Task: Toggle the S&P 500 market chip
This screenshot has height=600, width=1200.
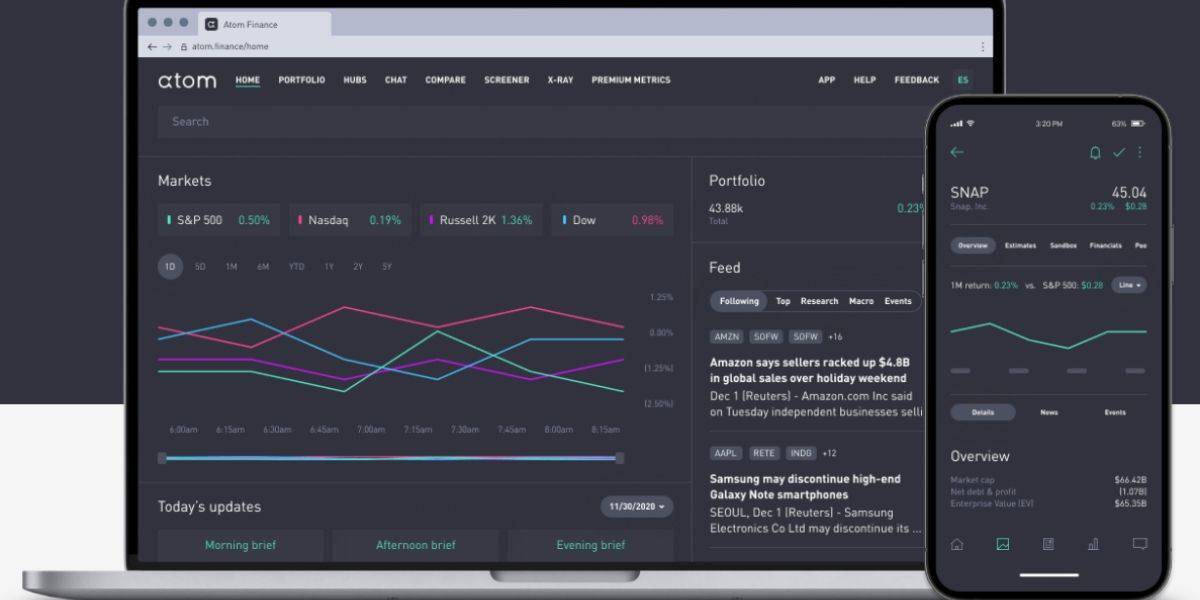Action: (219, 220)
